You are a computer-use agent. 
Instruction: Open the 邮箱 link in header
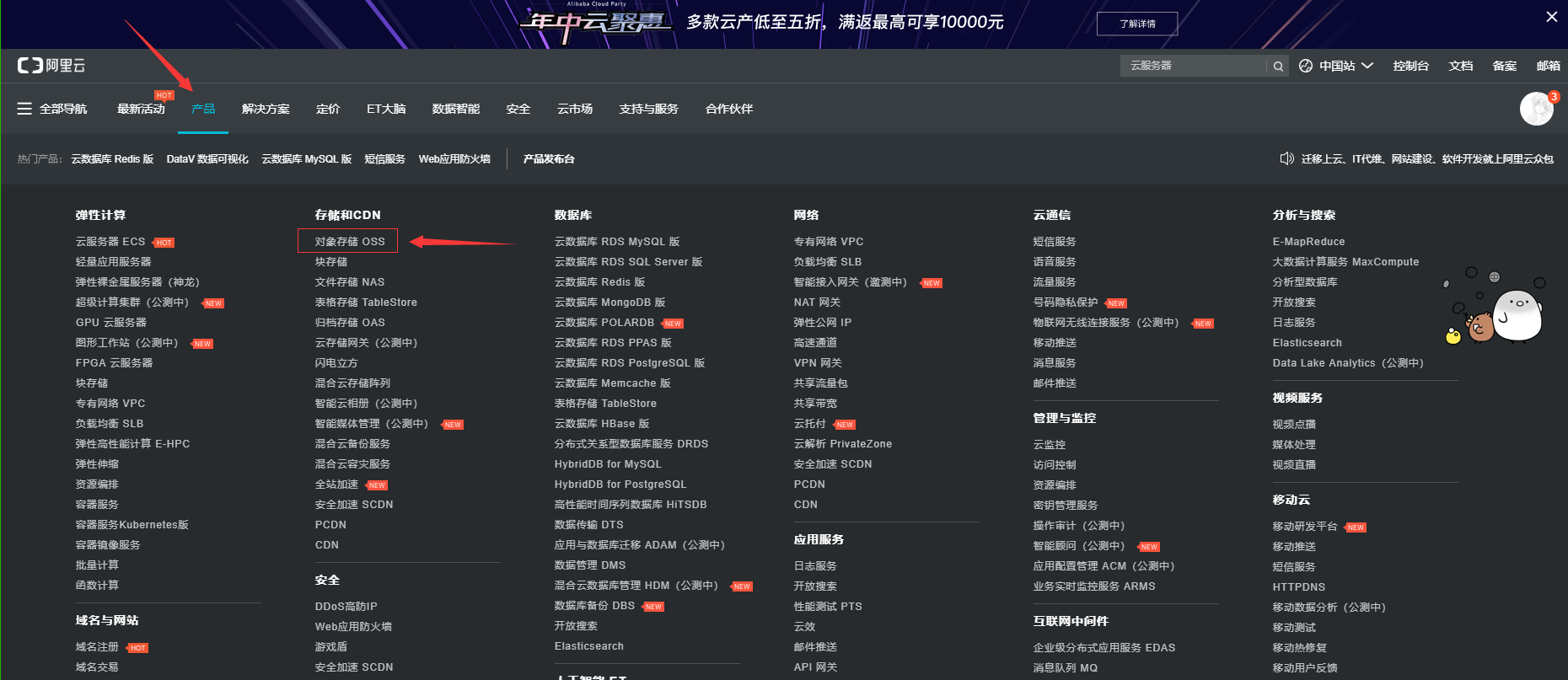pos(1549,66)
